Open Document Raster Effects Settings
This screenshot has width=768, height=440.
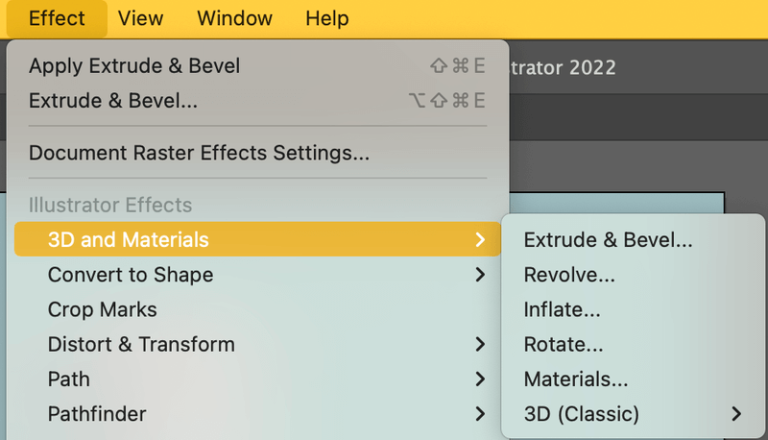[x=199, y=153]
